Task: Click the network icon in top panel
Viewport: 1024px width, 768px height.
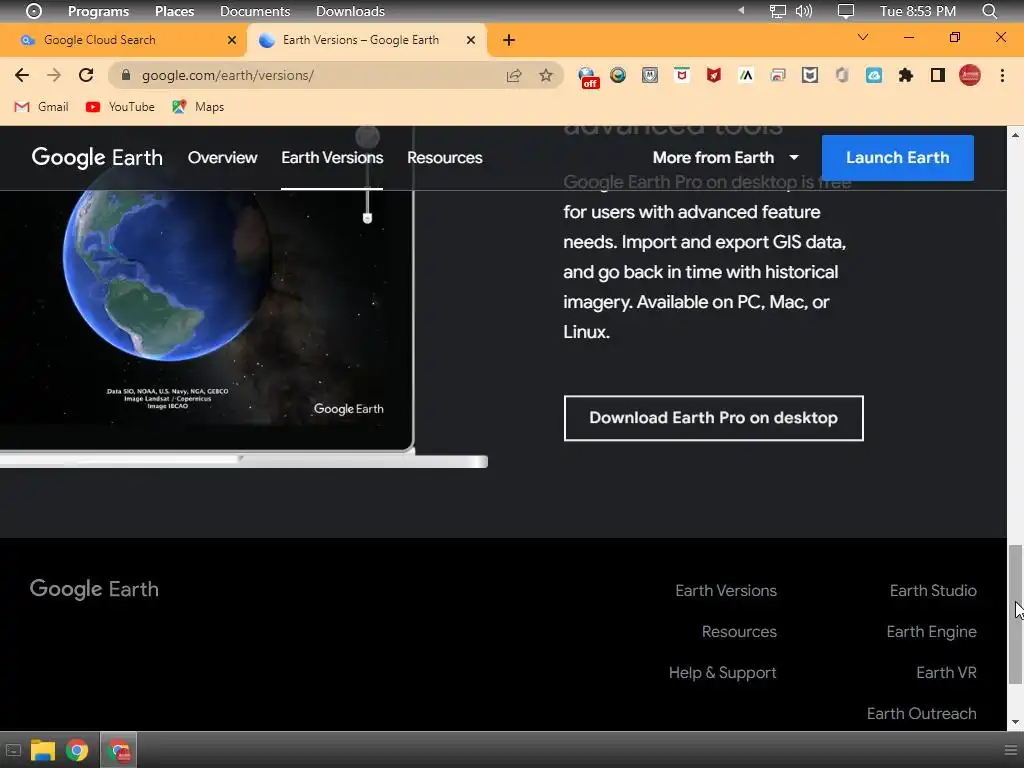Action: (777, 11)
